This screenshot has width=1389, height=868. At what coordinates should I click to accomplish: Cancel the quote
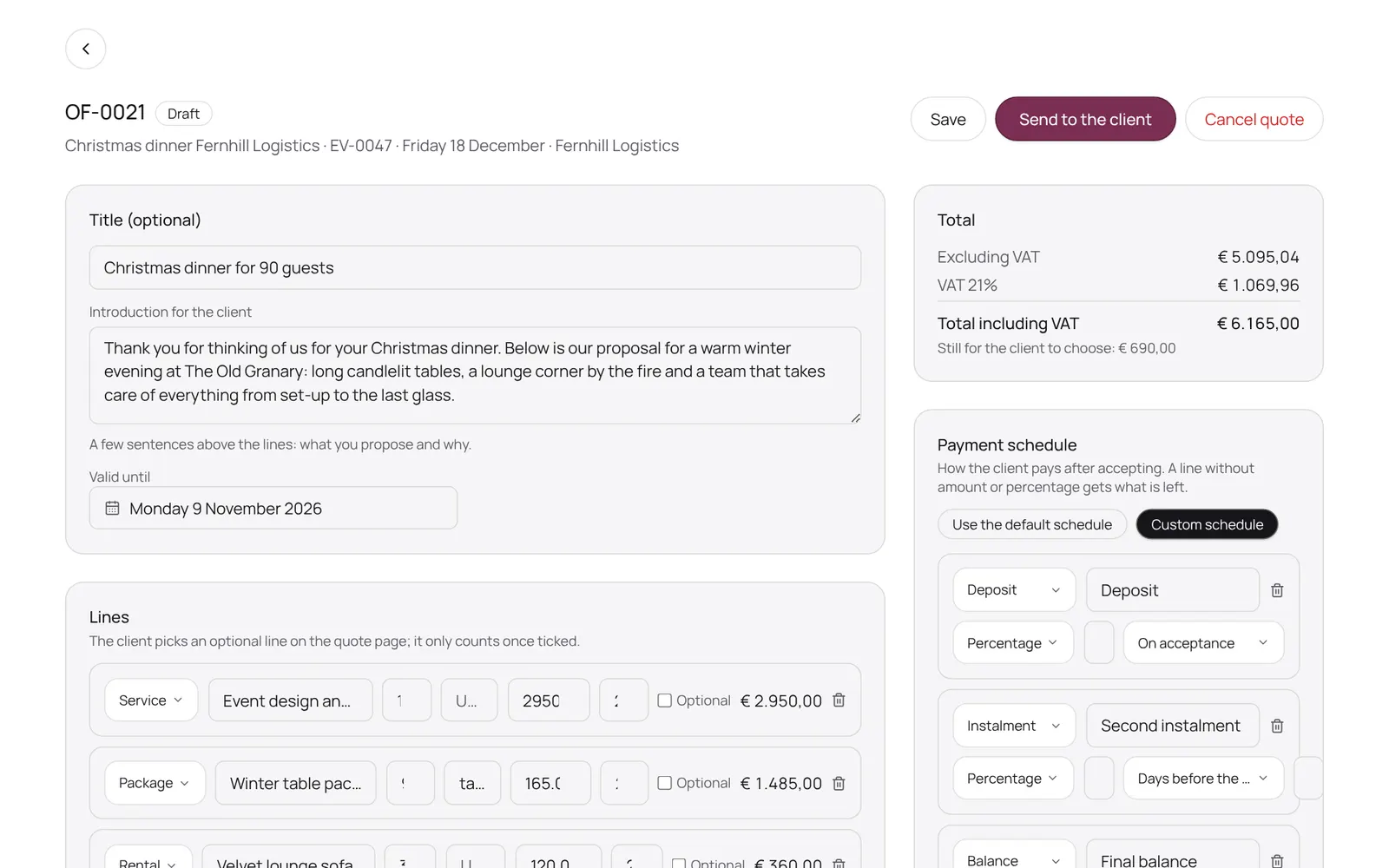(1254, 119)
